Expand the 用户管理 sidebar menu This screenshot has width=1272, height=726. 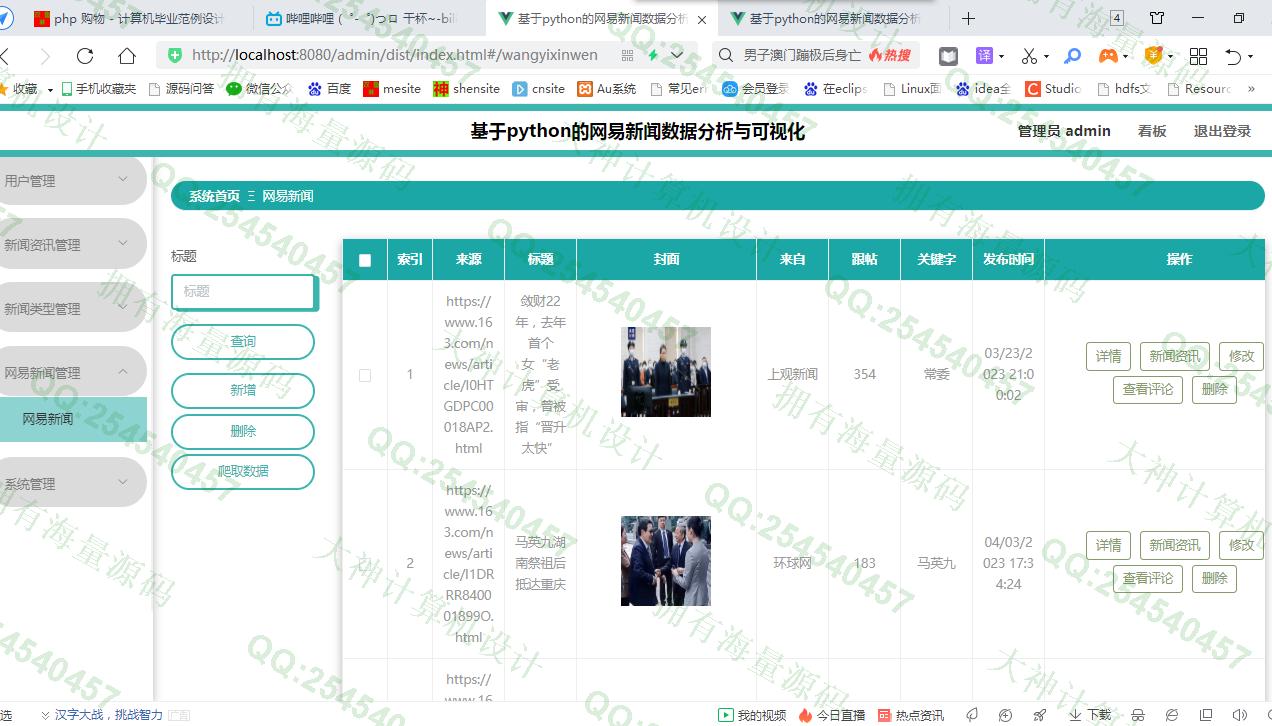(72, 181)
